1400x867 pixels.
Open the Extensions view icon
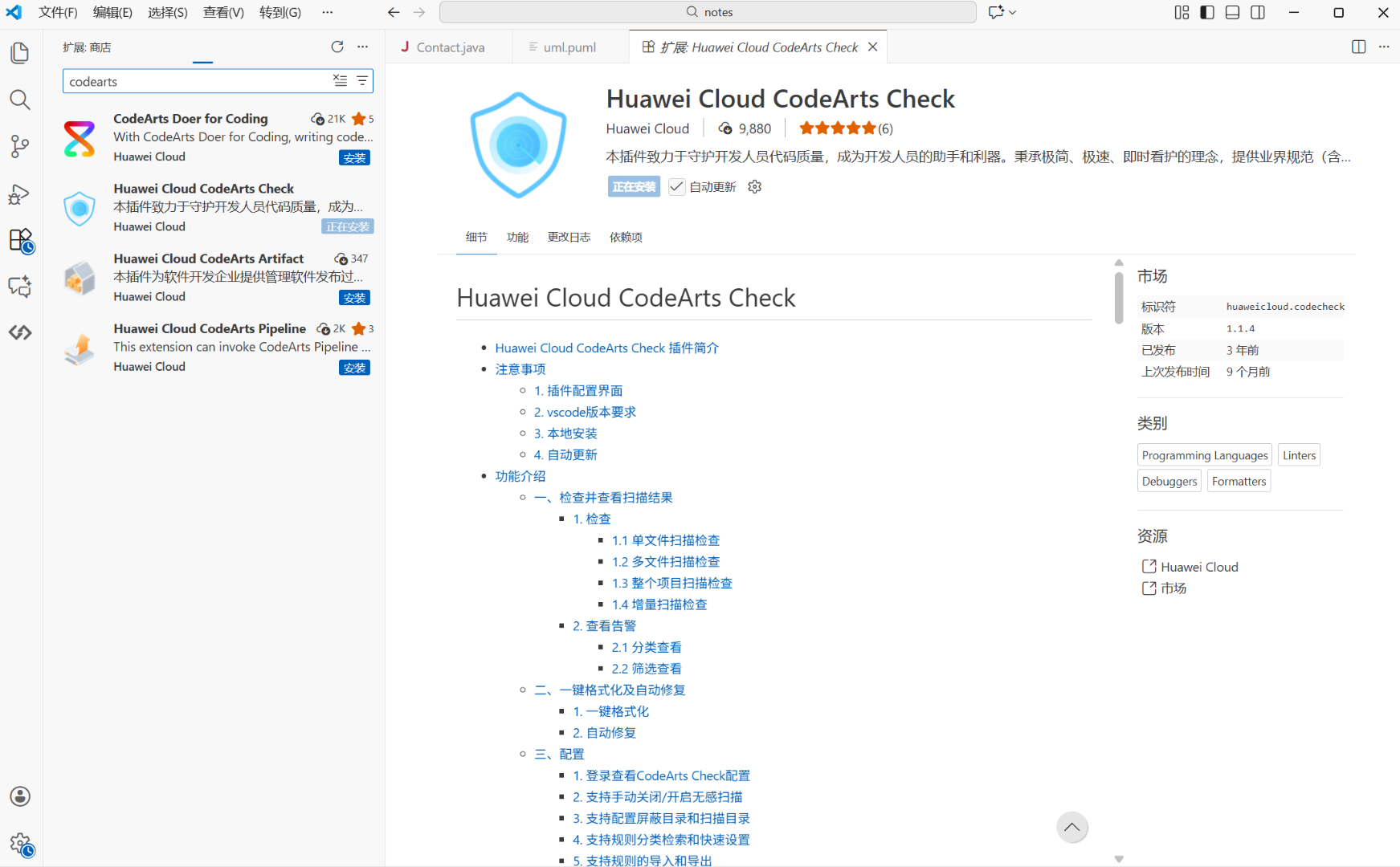tap(20, 240)
